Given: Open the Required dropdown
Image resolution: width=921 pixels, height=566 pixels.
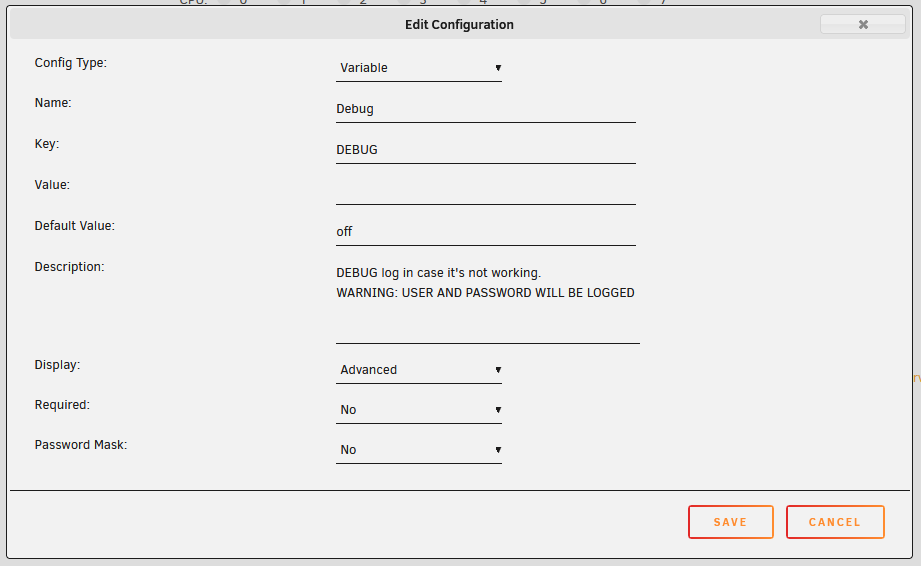Looking at the screenshot, I should click(419, 410).
